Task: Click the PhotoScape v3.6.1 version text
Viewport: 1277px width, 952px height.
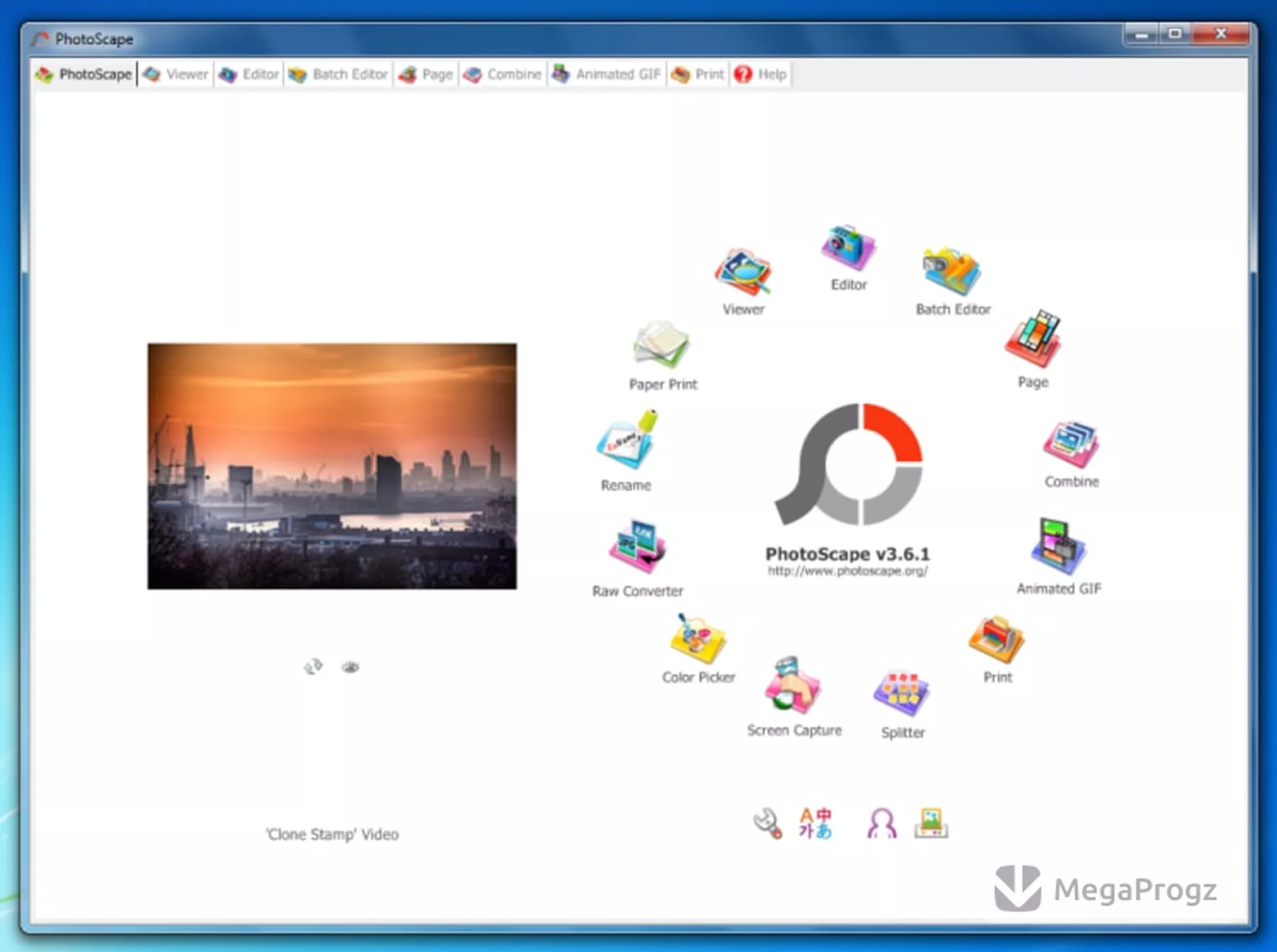Action: [x=848, y=554]
